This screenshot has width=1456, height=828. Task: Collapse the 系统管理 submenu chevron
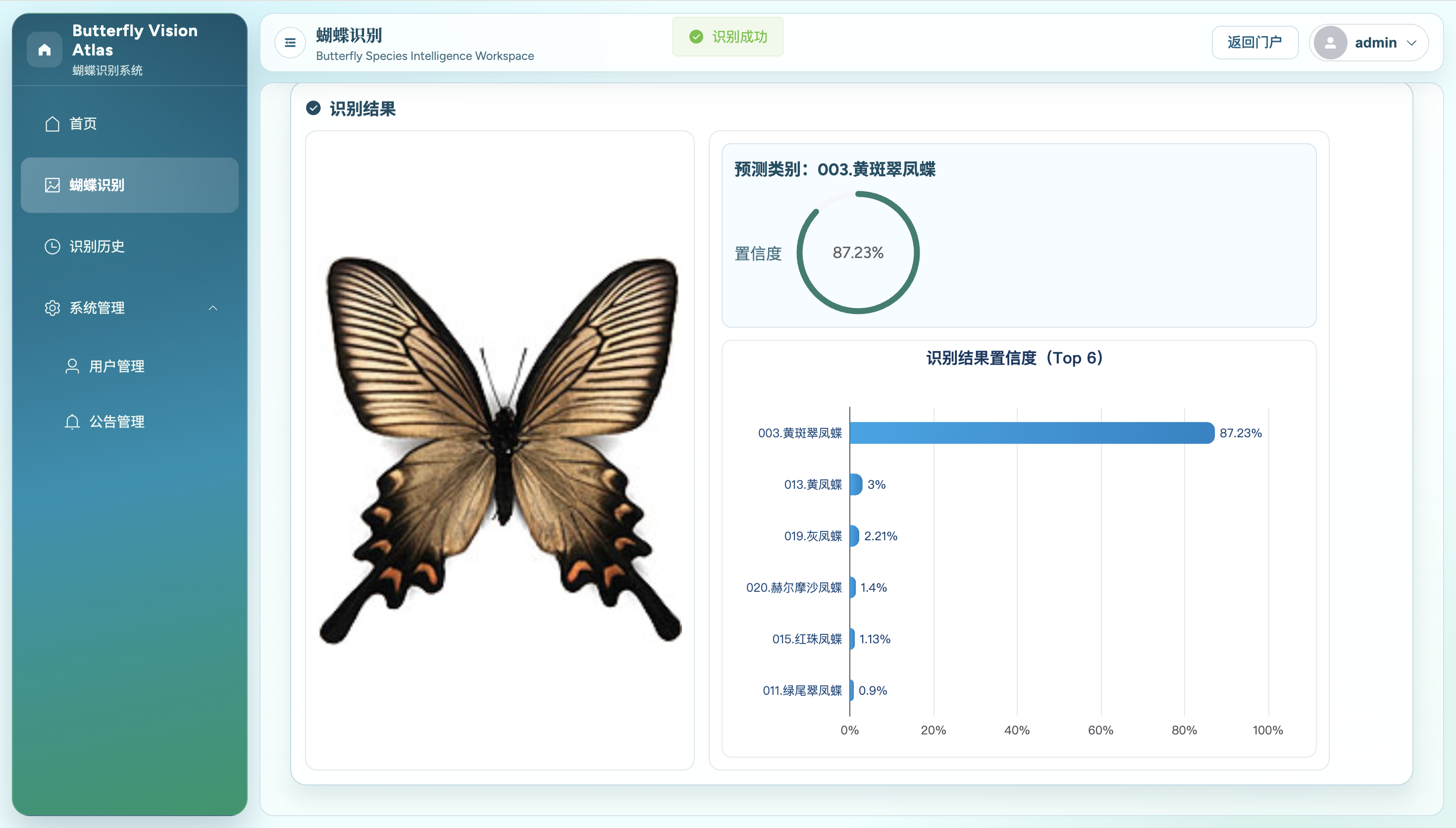212,308
